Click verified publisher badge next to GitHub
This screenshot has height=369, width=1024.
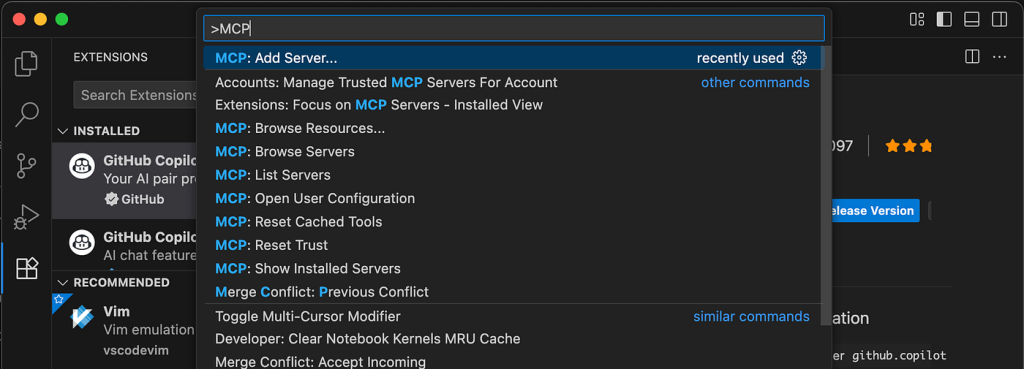coord(111,199)
